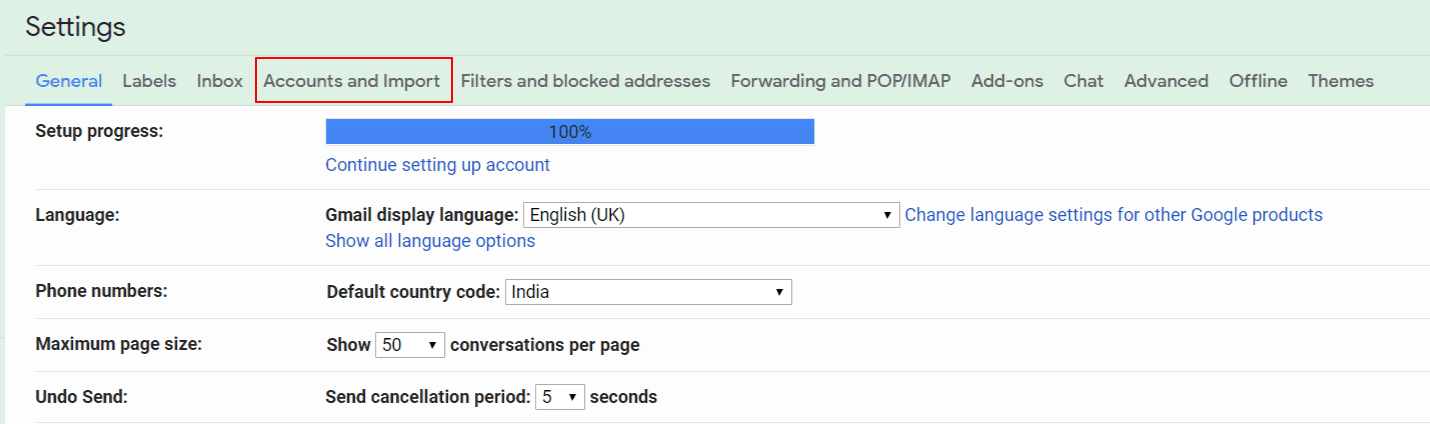Open Change language settings for other Google products
Viewport: 1430px width, 424px height.
1113,215
